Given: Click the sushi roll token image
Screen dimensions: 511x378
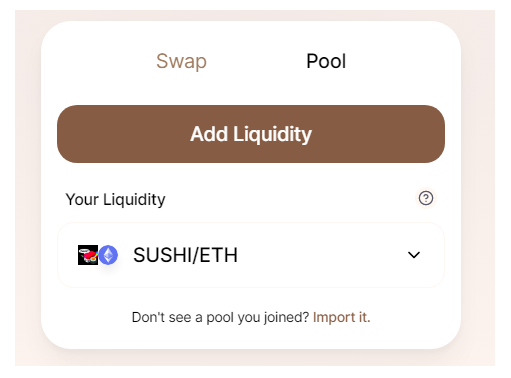Looking at the screenshot, I should pyautogui.click(x=88, y=255).
